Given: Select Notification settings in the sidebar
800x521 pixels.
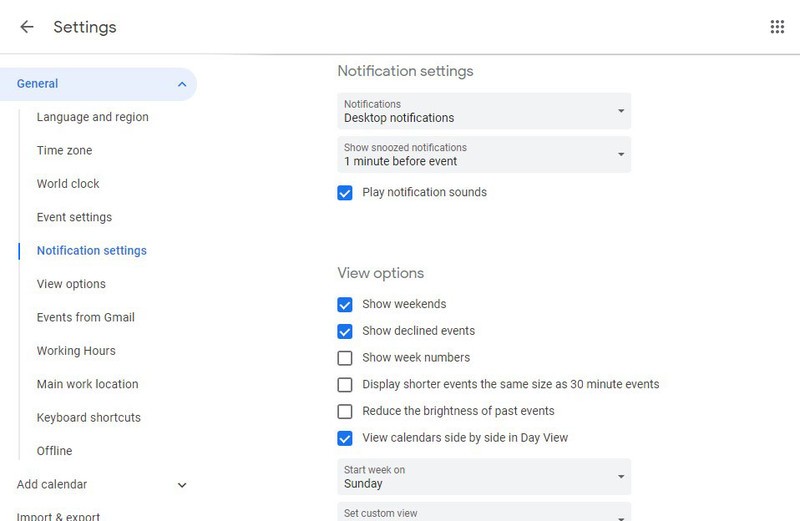Looking at the screenshot, I should (91, 251).
